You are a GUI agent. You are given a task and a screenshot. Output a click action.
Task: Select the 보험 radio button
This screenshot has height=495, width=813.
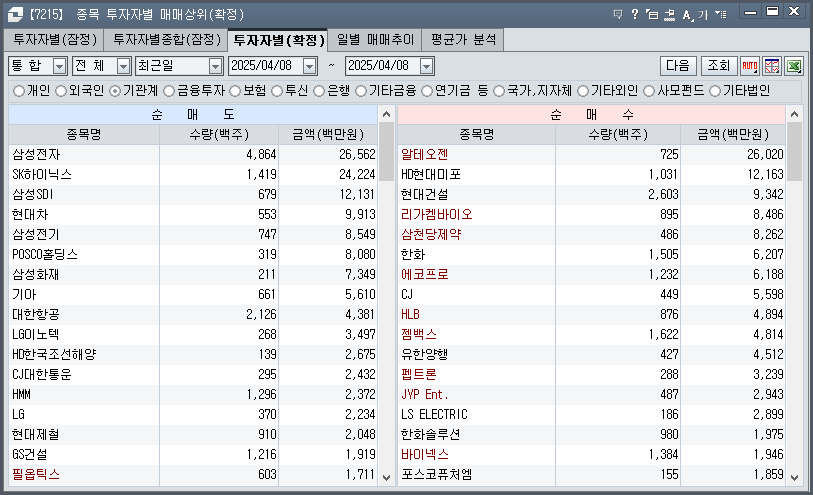[235, 91]
